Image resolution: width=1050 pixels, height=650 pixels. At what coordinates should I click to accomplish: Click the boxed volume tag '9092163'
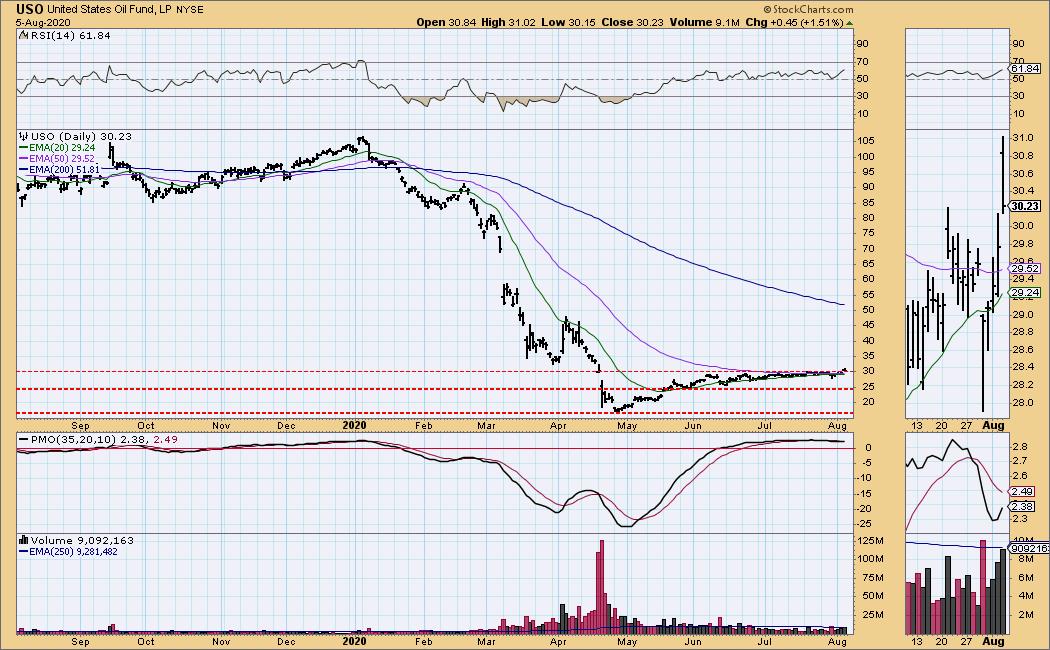[1030, 548]
